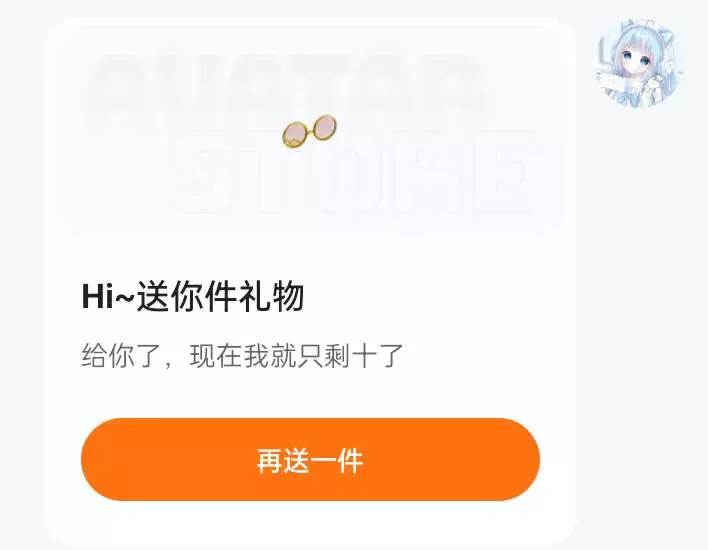Click the faded AVATAR watermark text
708x550 pixels.
tap(289, 90)
